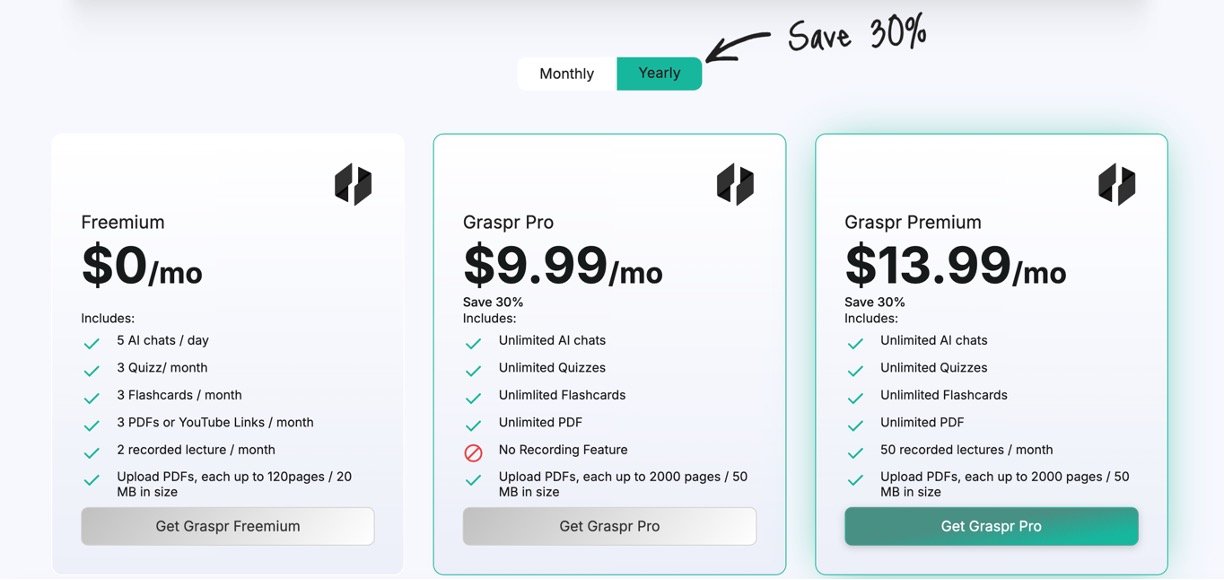Click the Save 30% handwritten note

[x=857, y=34]
